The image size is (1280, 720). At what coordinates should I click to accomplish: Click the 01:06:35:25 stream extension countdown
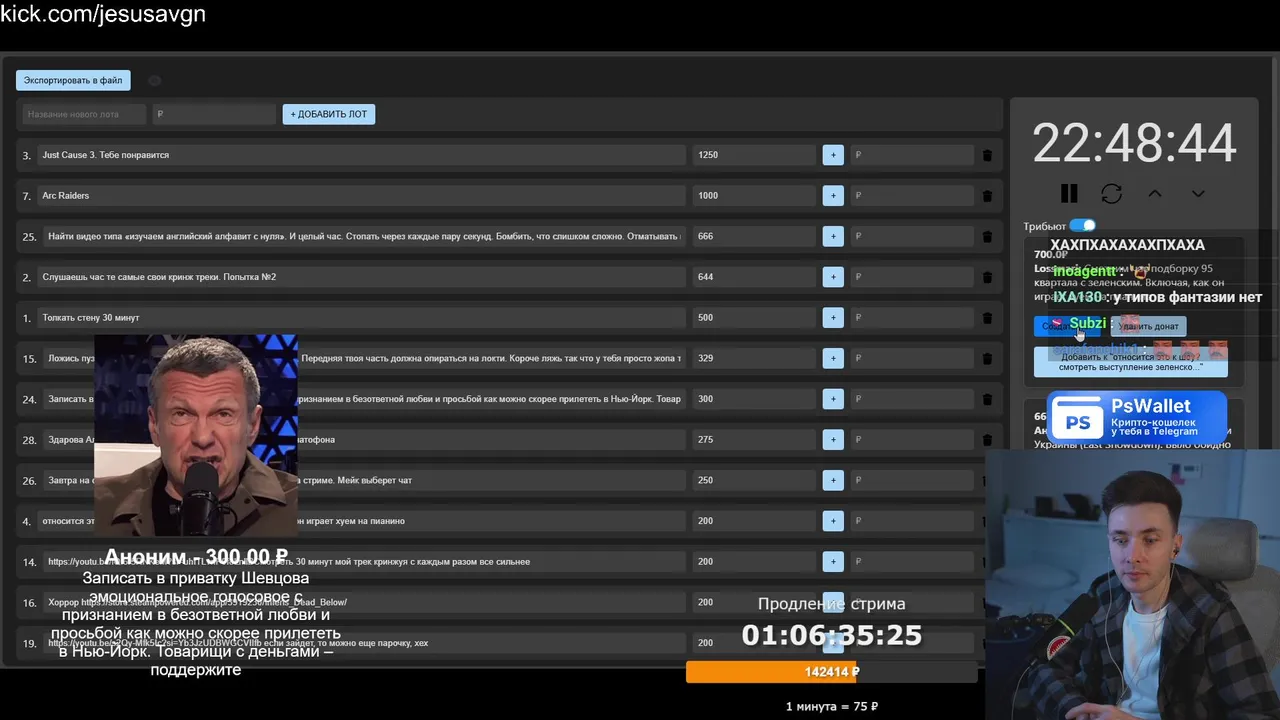pyautogui.click(x=831, y=635)
